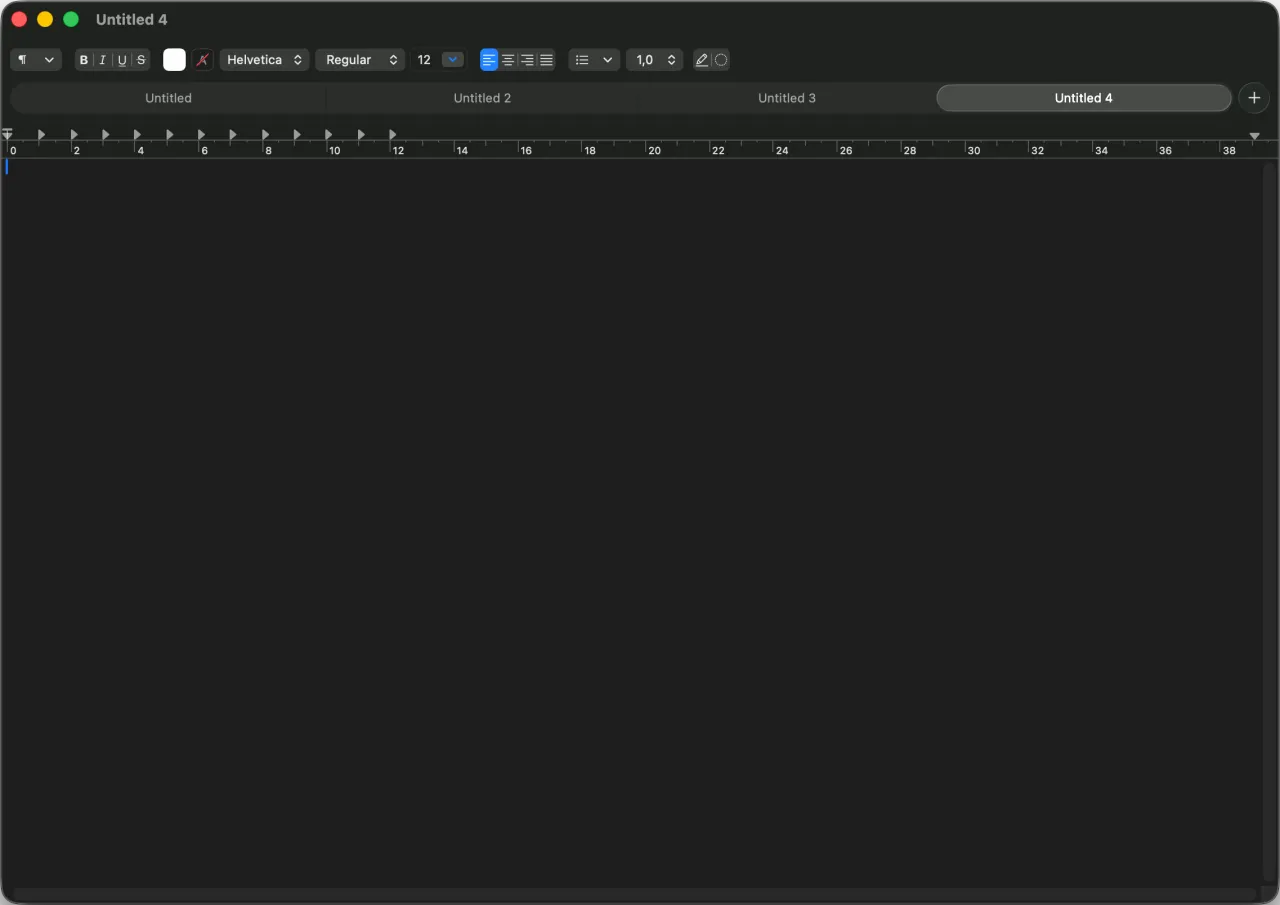Click the dotted circle icon in toolbar
Image resolution: width=1280 pixels, height=905 pixels.
click(x=721, y=60)
